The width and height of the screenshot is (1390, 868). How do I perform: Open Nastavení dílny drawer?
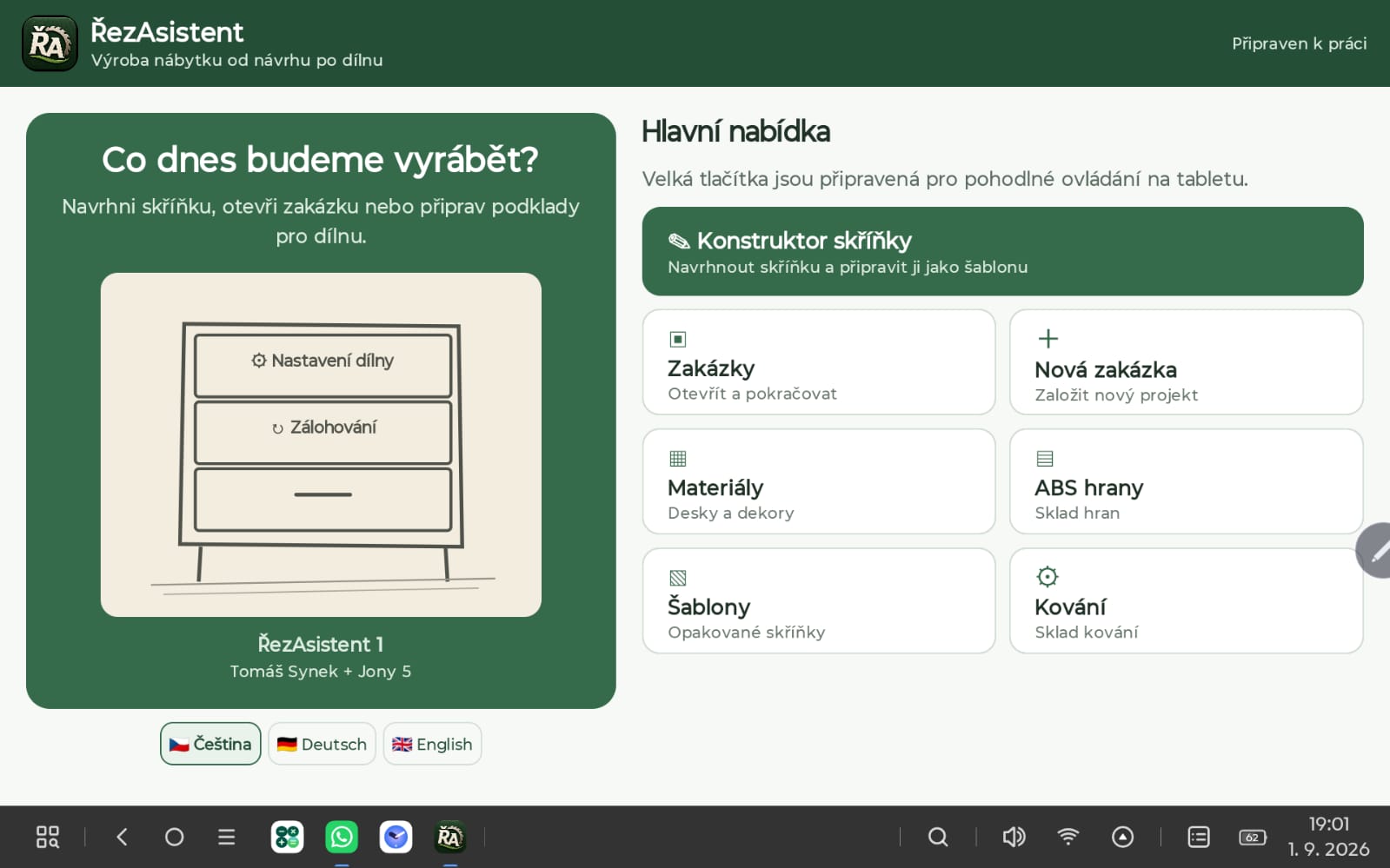pos(323,365)
